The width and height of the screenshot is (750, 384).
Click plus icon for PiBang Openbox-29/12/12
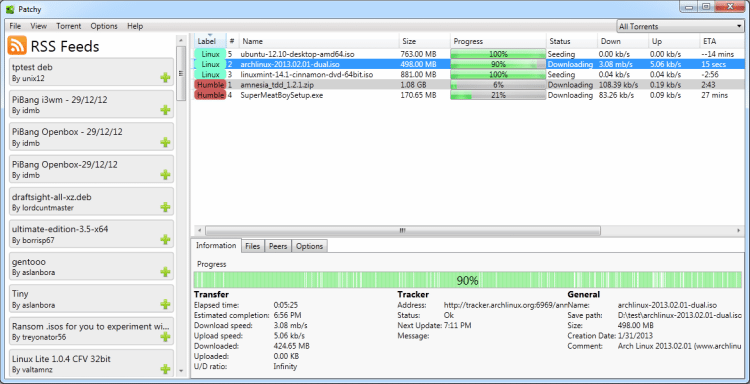pos(165,175)
